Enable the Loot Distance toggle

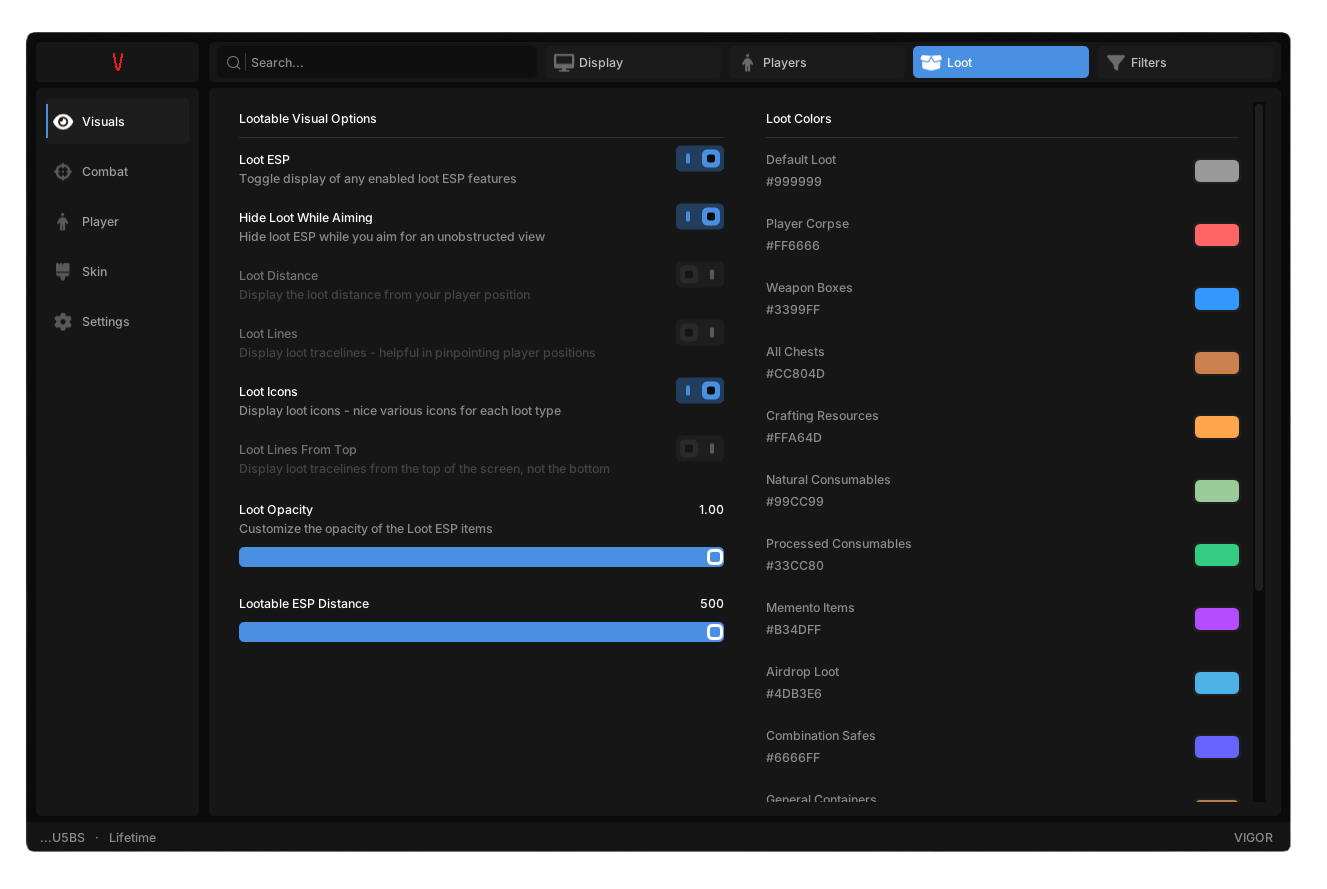click(700, 275)
